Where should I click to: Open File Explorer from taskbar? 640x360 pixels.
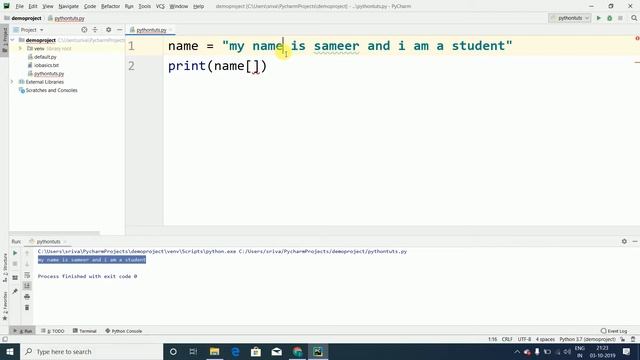214,351
